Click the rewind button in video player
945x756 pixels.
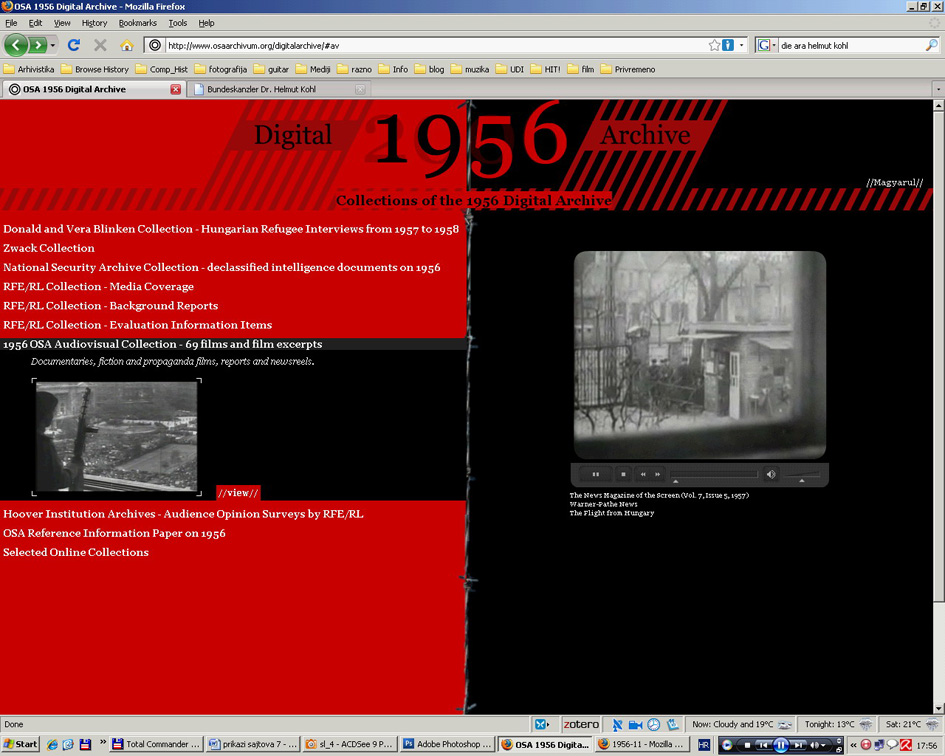(x=643, y=474)
